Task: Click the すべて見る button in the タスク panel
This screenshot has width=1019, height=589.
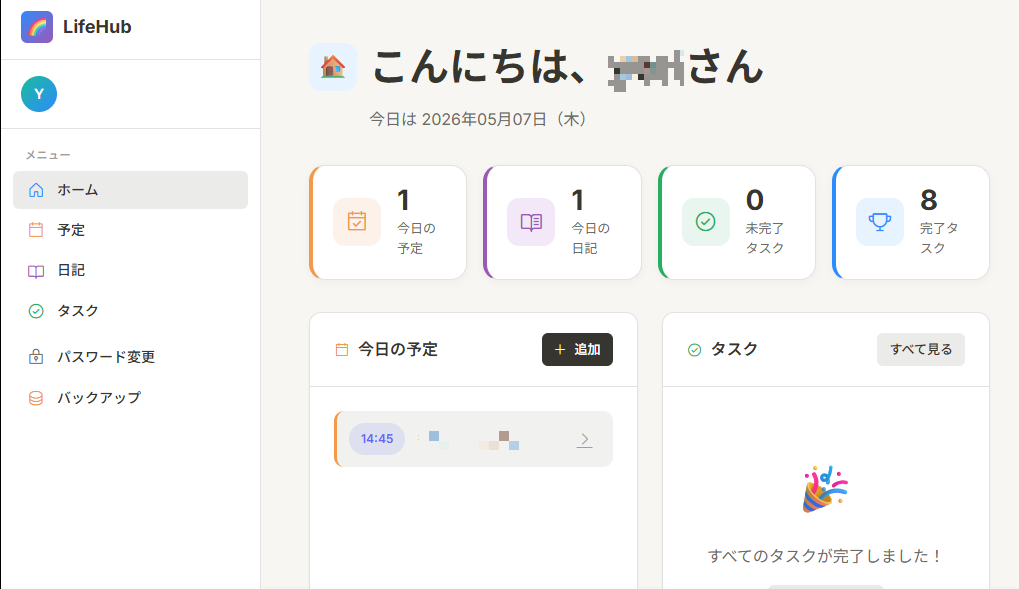Action: (x=921, y=350)
